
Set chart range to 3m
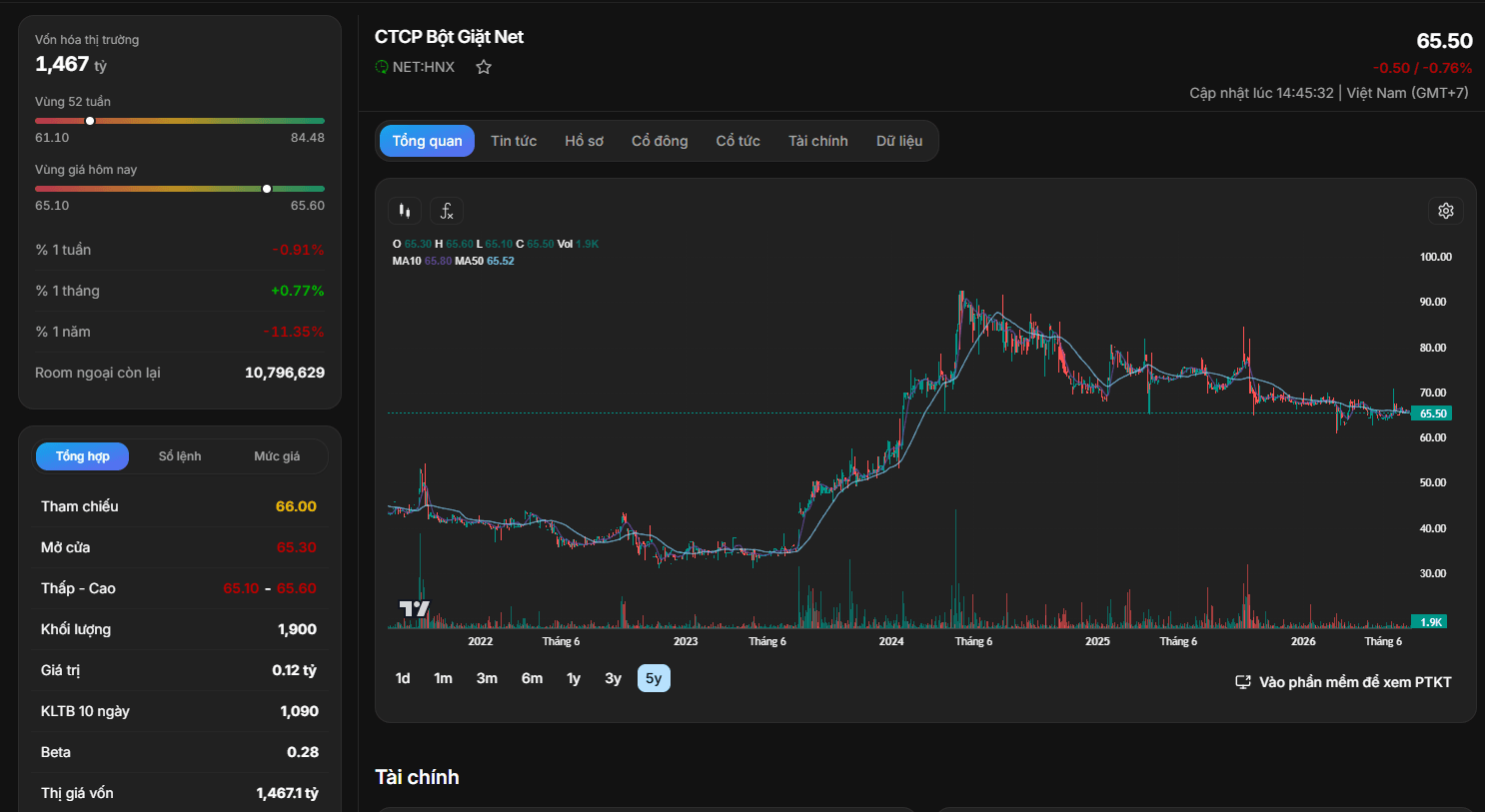click(x=487, y=678)
